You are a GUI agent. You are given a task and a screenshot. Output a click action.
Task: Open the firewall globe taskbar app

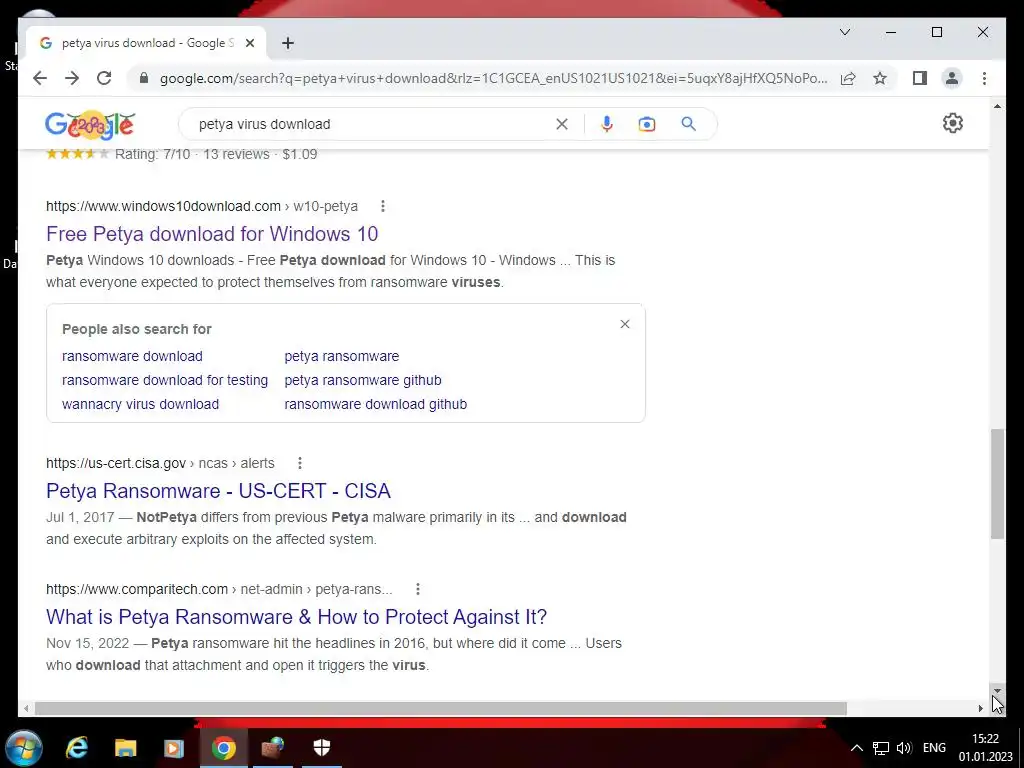pos(273,748)
